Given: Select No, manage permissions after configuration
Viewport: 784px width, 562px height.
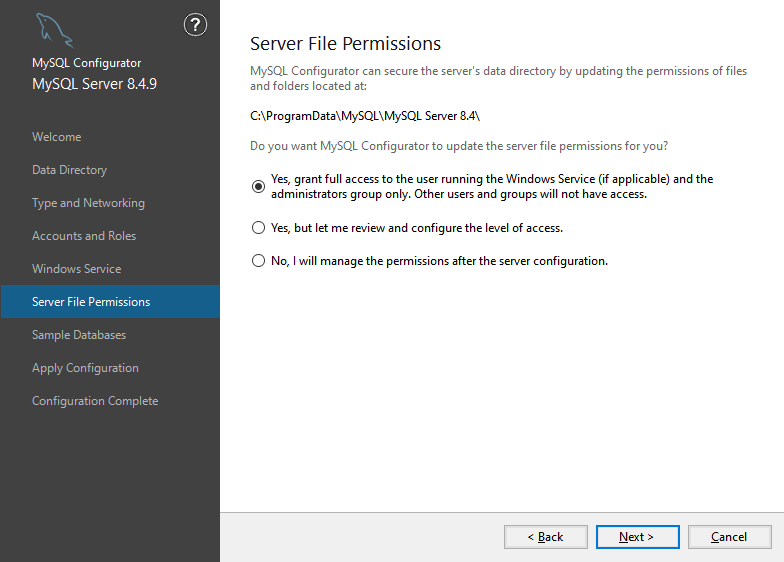Looking at the screenshot, I should tap(259, 261).
